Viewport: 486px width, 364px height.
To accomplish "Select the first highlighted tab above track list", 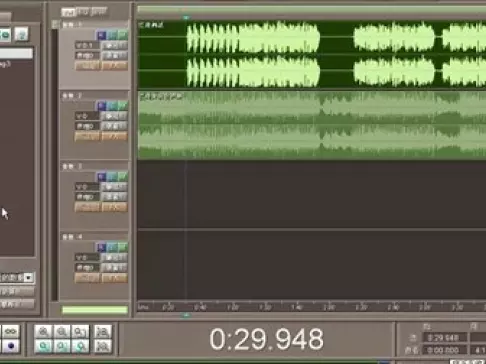I will (68, 13).
